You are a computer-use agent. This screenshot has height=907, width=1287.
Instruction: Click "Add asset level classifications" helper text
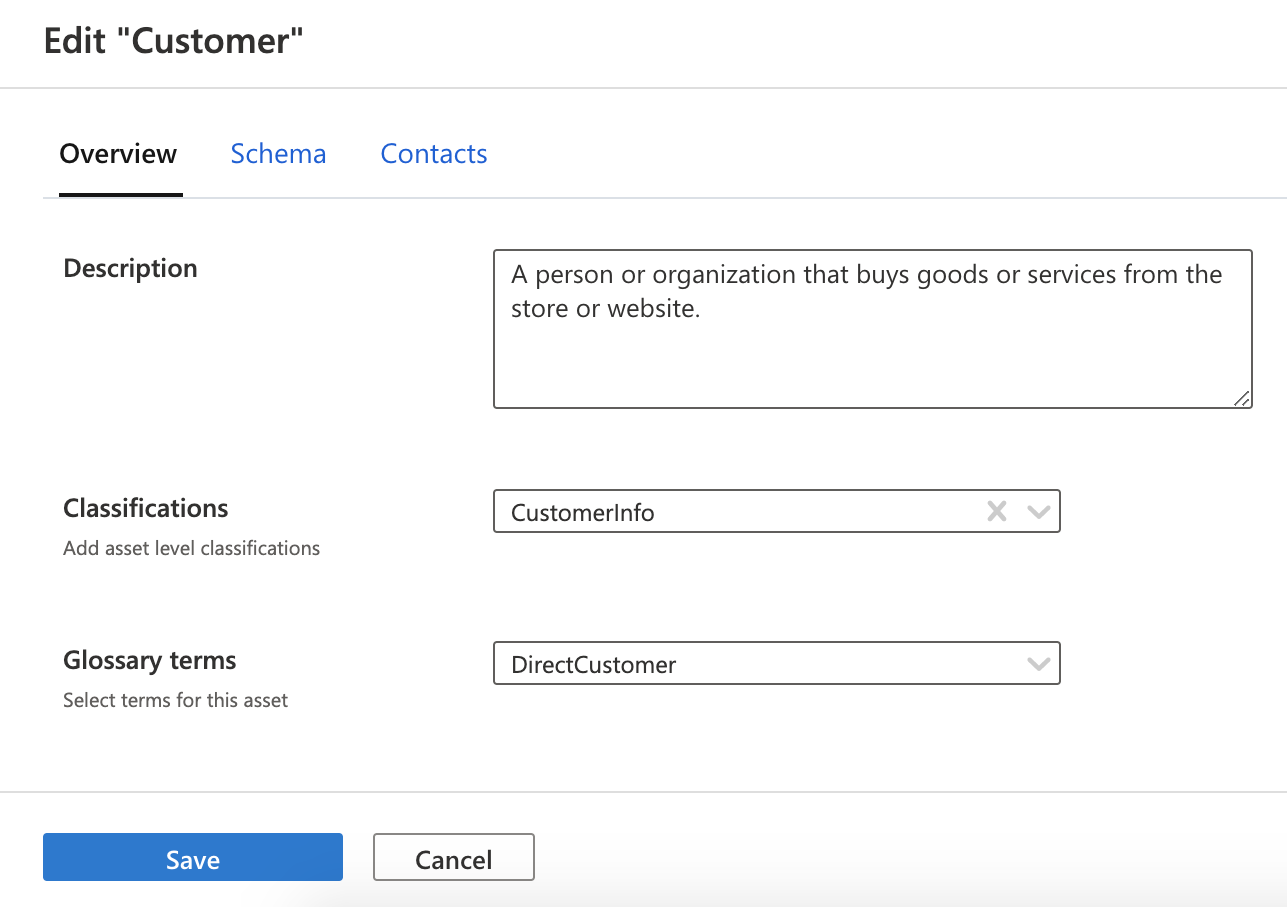(x=191, y=548)
